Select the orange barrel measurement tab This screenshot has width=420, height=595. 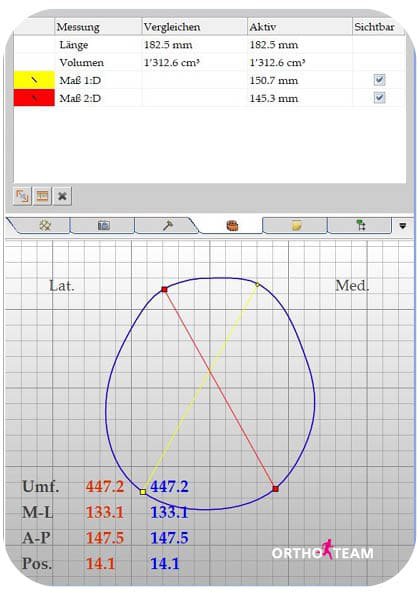pyautogui.click(x=232, y=225)
